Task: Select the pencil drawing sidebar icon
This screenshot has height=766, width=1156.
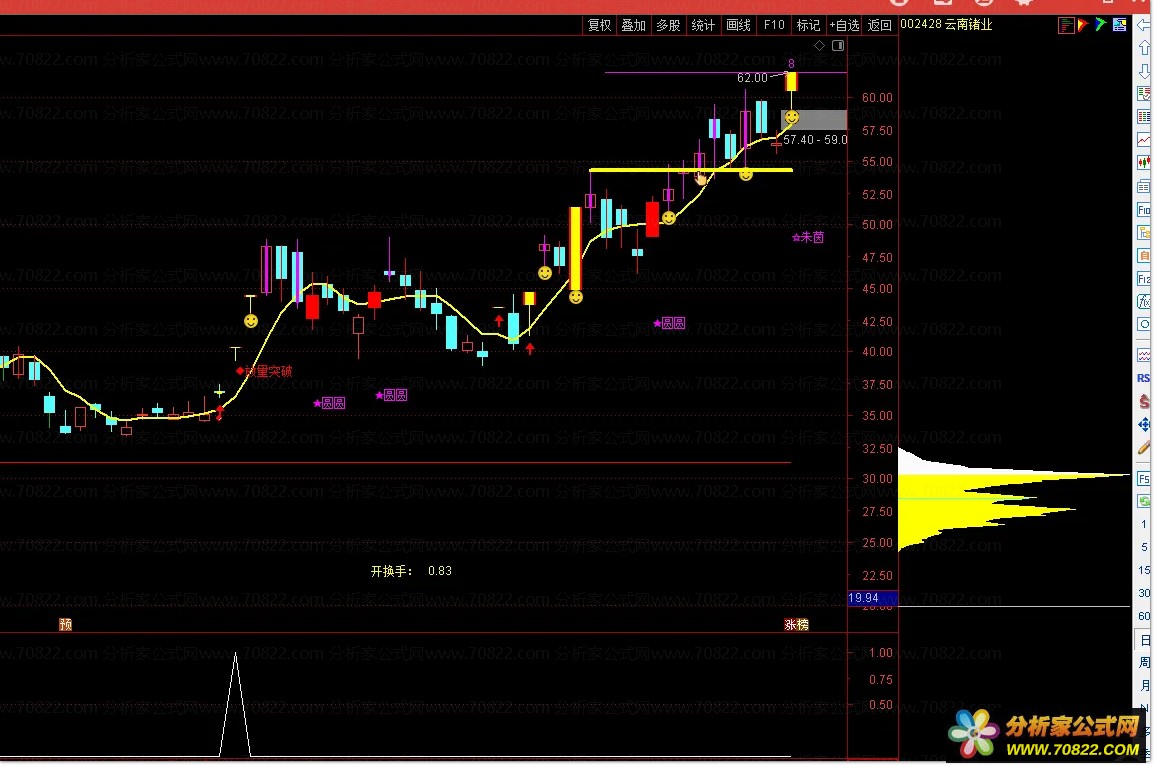Action: click(1144, 448)
